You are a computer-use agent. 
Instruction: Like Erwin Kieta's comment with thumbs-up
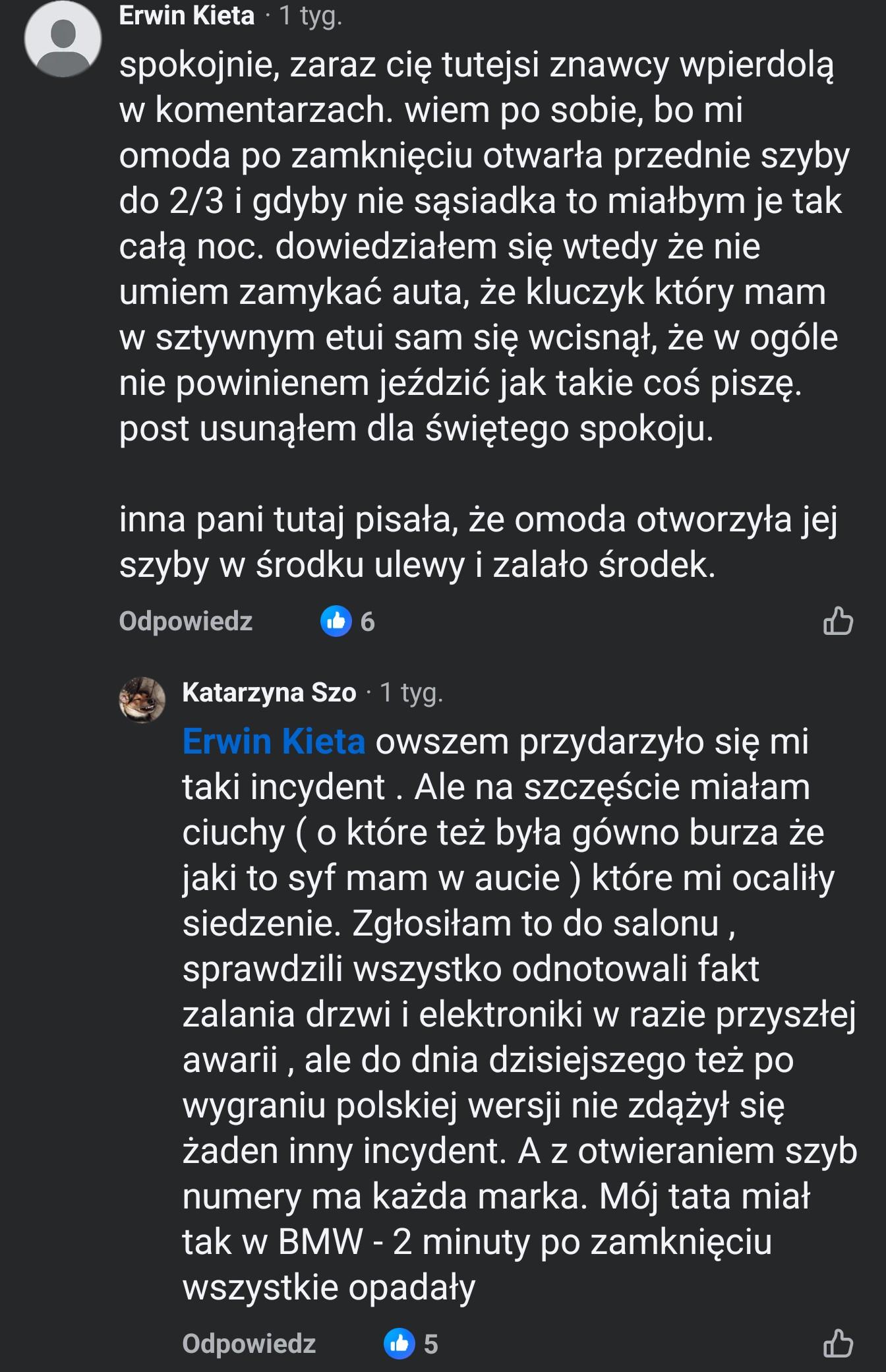pyautogui.click(x=838, y=621)
